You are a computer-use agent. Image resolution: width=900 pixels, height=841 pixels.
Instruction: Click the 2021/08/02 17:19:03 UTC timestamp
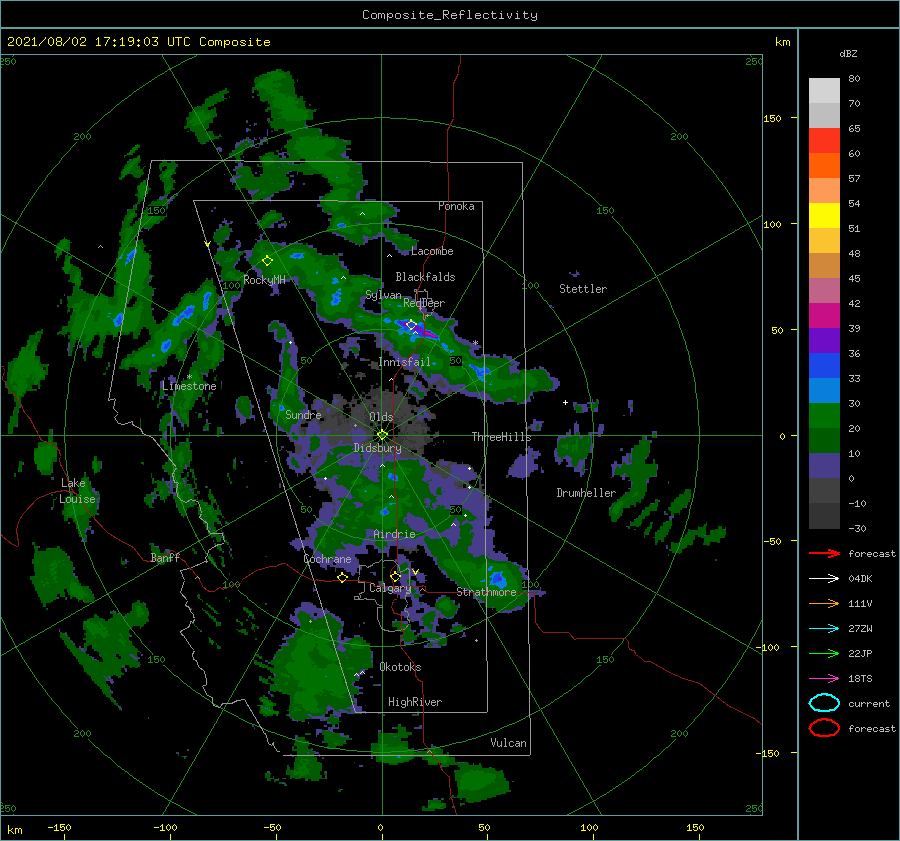[138, 42]
